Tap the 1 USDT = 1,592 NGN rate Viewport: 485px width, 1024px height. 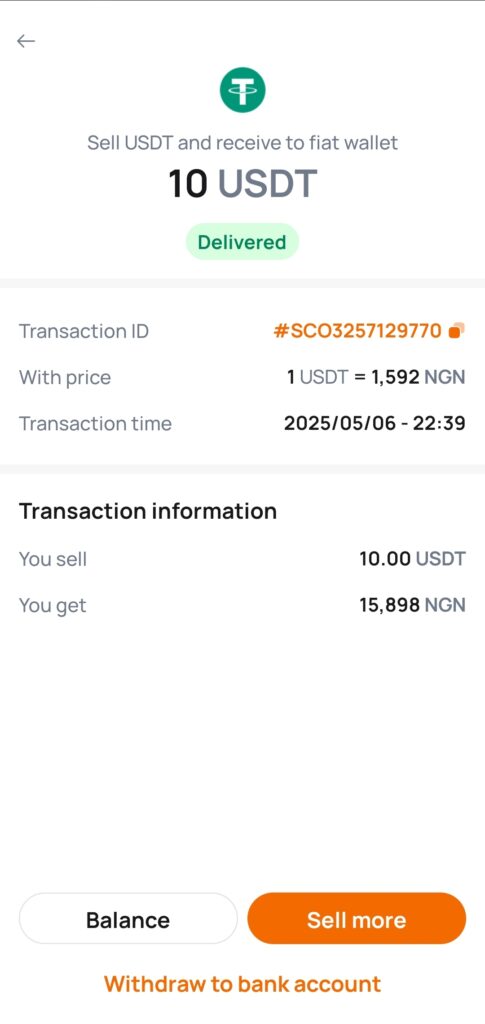pos(376,377)
